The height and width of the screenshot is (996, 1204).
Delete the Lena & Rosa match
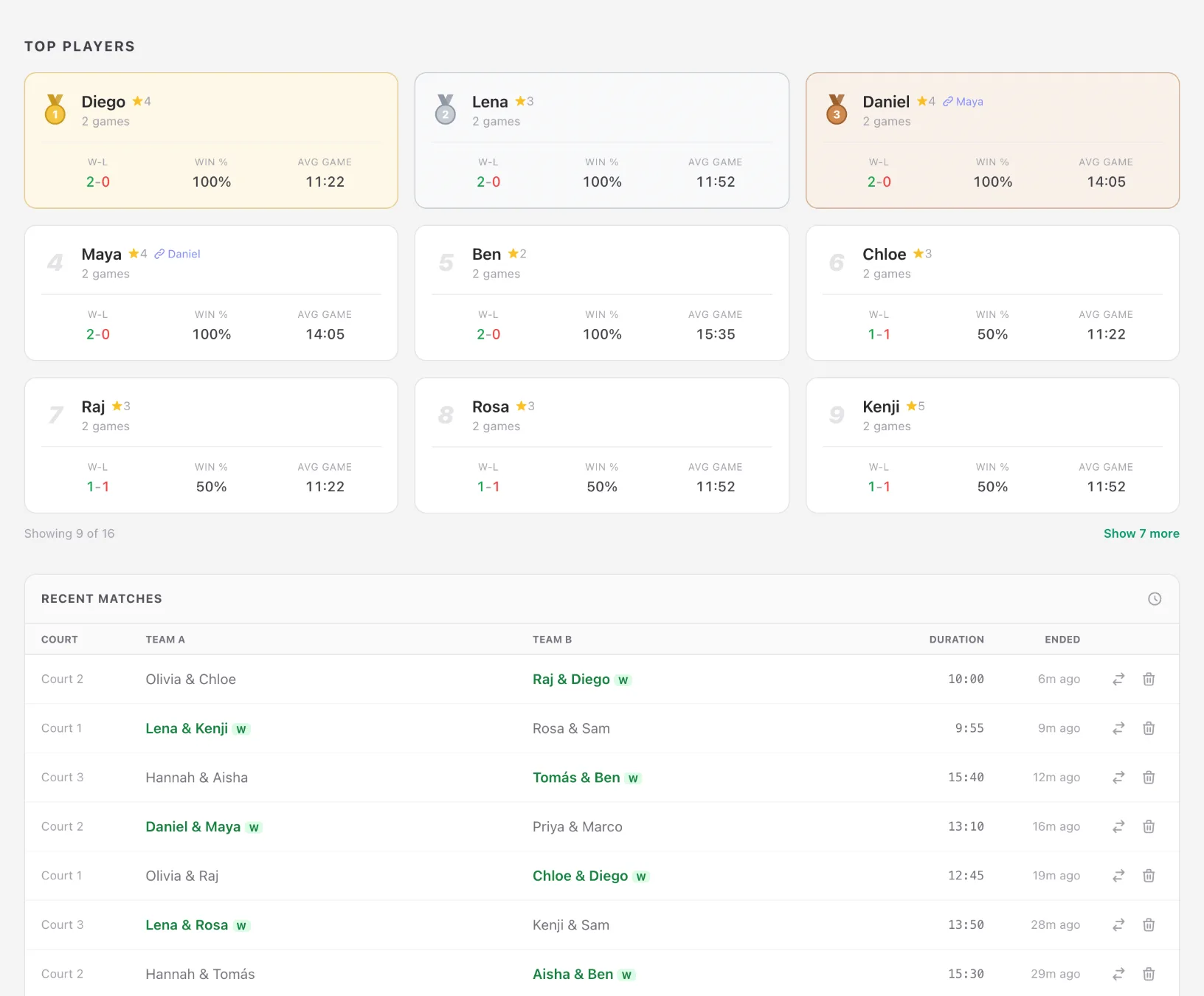(x=1149, y=925)
